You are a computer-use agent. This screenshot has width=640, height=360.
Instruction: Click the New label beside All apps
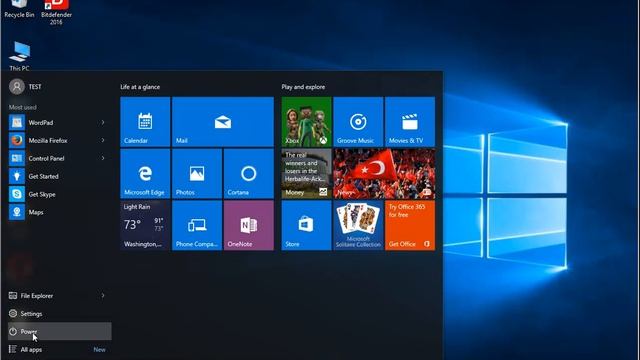(x=99, y=350)
